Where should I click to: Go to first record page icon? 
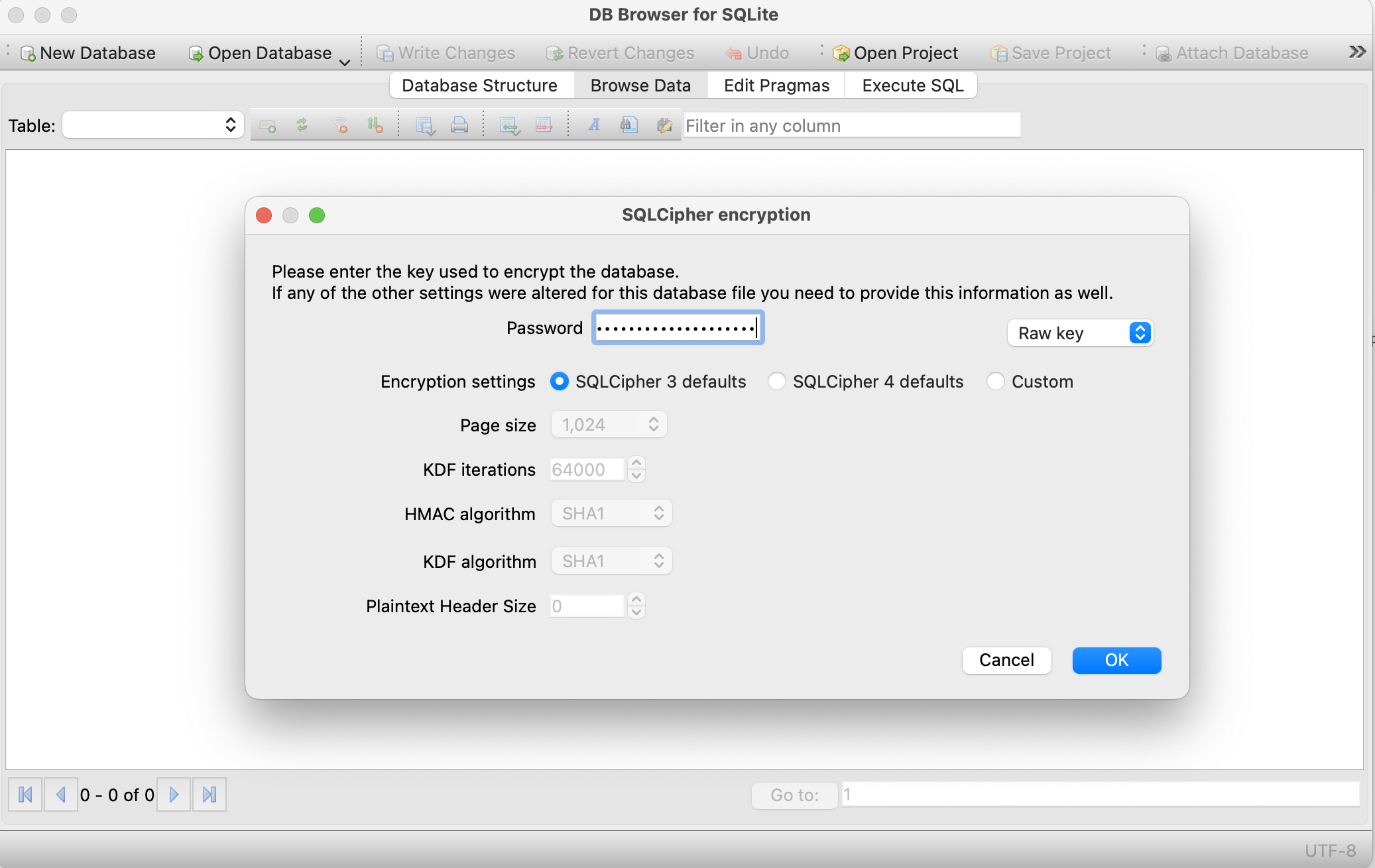click(25, 794)
